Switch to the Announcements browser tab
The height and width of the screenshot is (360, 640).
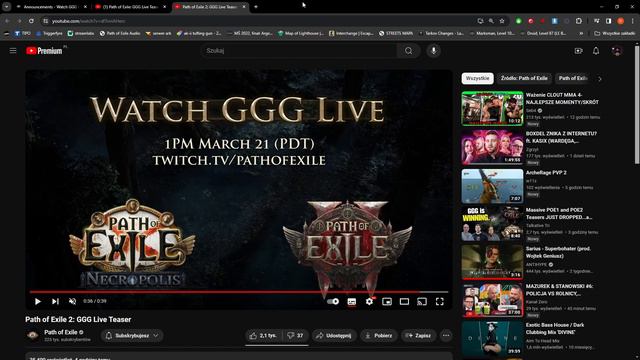(x=51, y=7)
